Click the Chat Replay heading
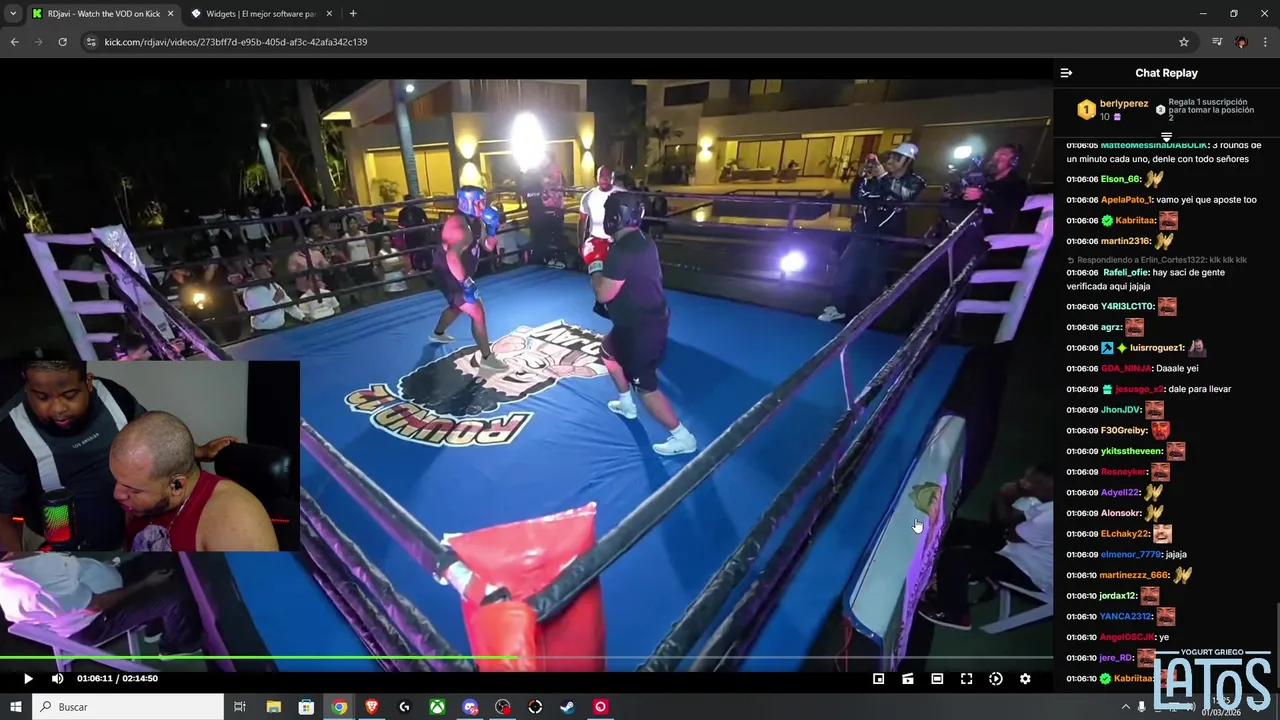The width and height of the screenshot is (1280, 720). tap(1166, 73)
